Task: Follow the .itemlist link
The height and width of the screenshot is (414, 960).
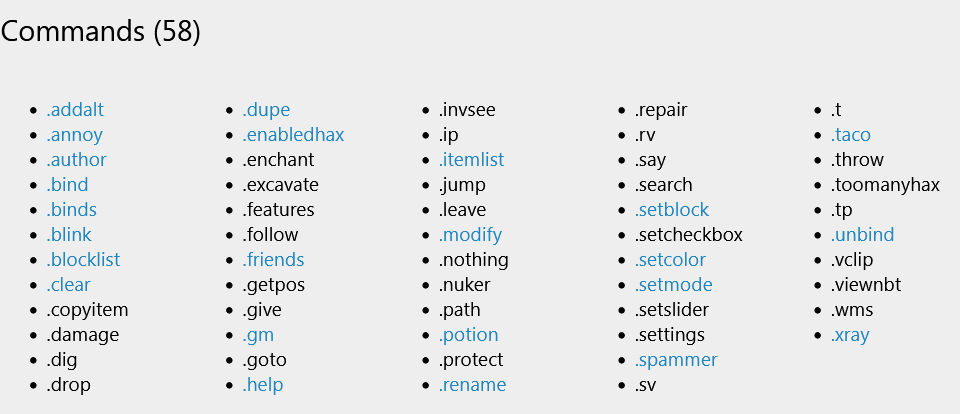Action: click(471, 160)
